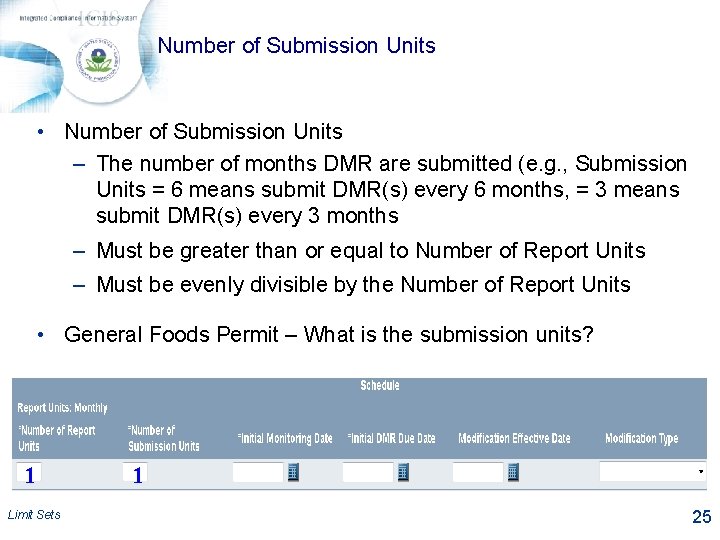Open the Initial Monitoring Date calendar icon

[293, 473]
